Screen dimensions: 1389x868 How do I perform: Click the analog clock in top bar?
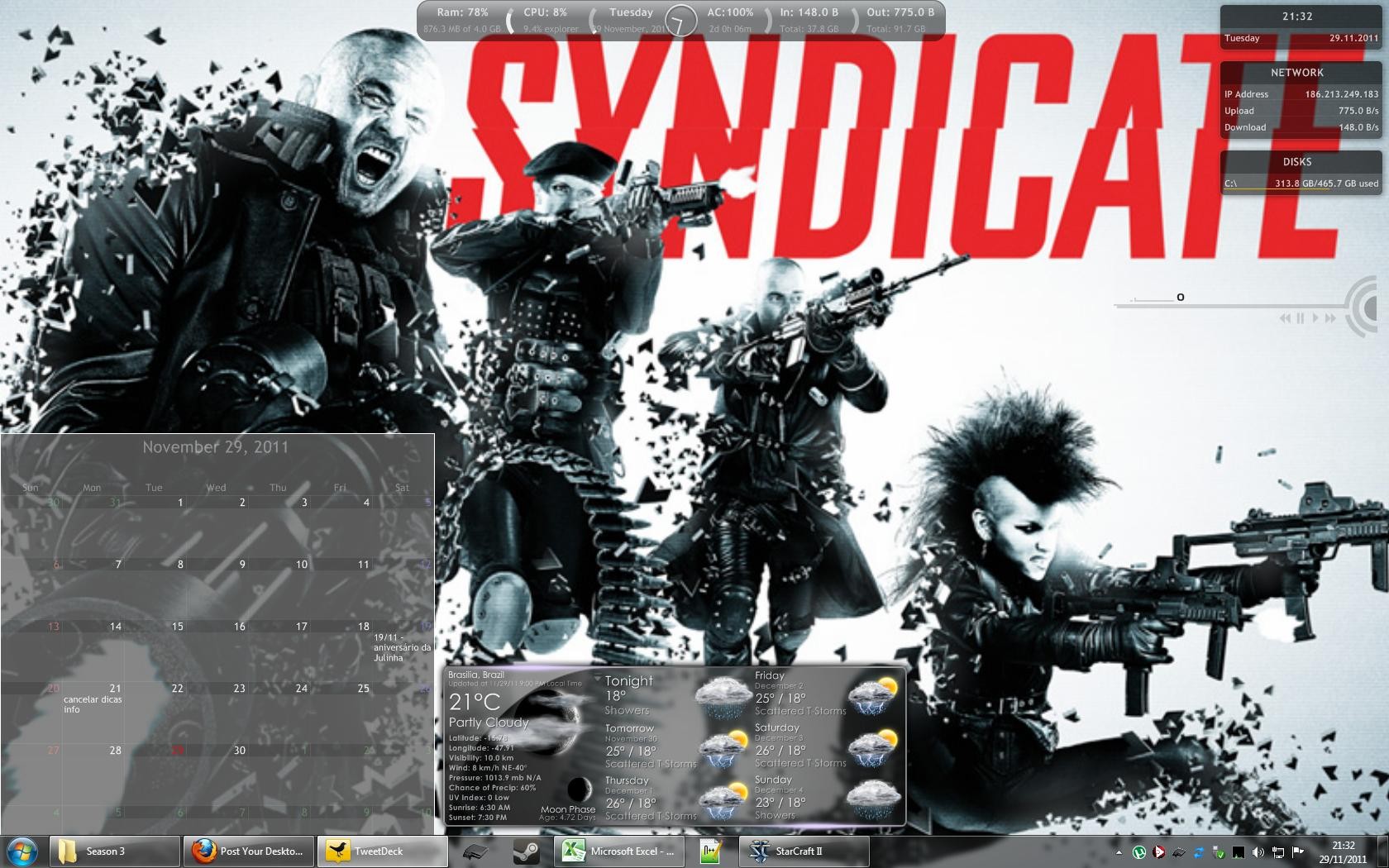(x=680, y=21)
